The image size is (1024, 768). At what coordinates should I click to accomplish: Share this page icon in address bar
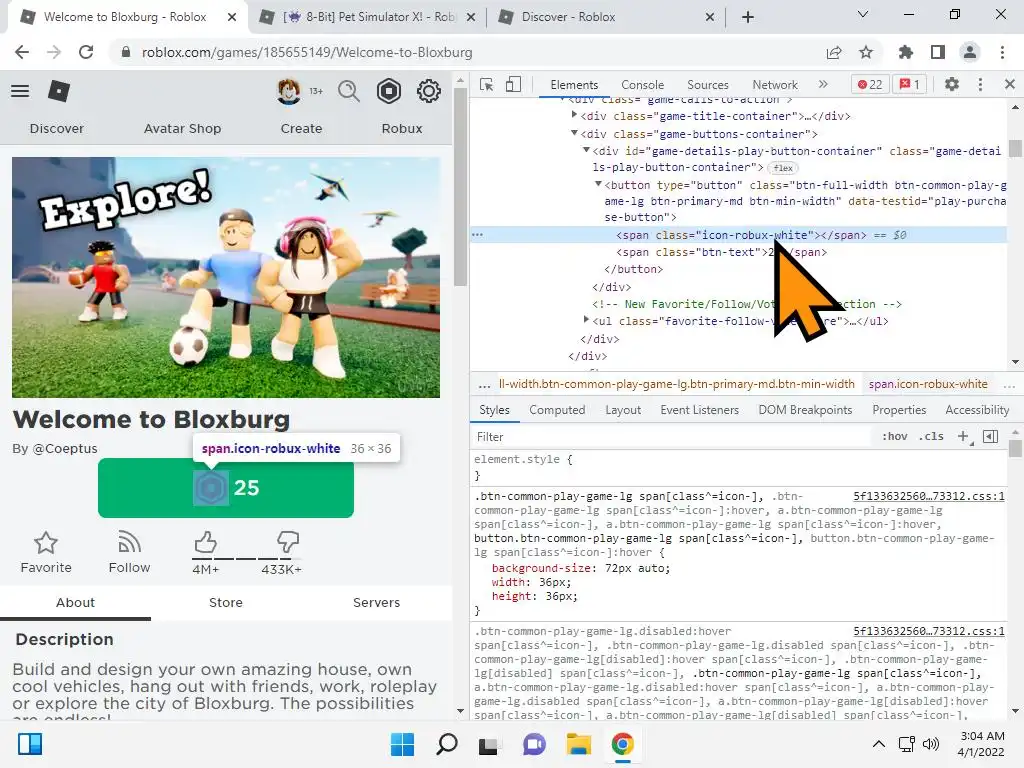(x=834, y=52)
